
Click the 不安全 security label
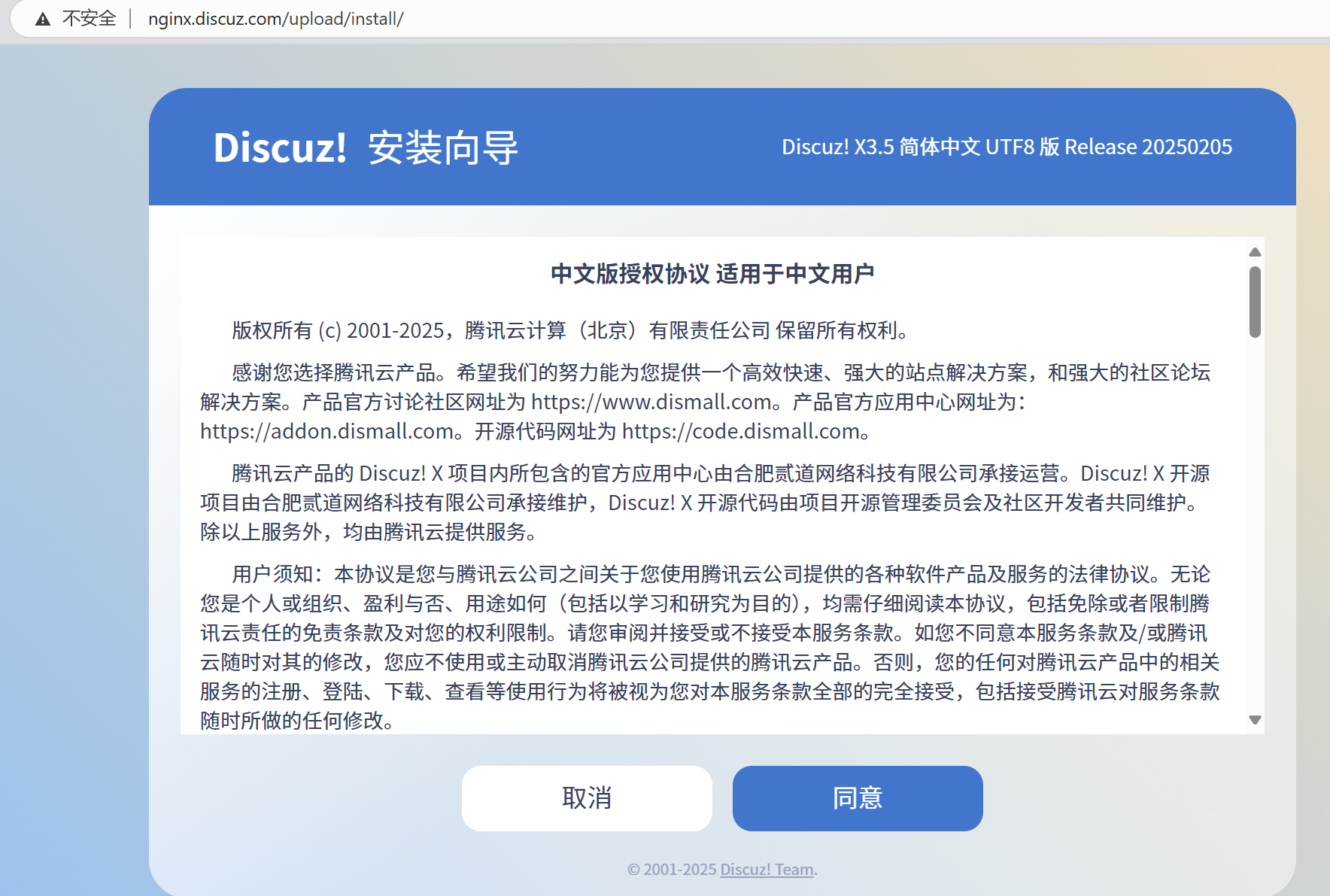click(89, 19)
